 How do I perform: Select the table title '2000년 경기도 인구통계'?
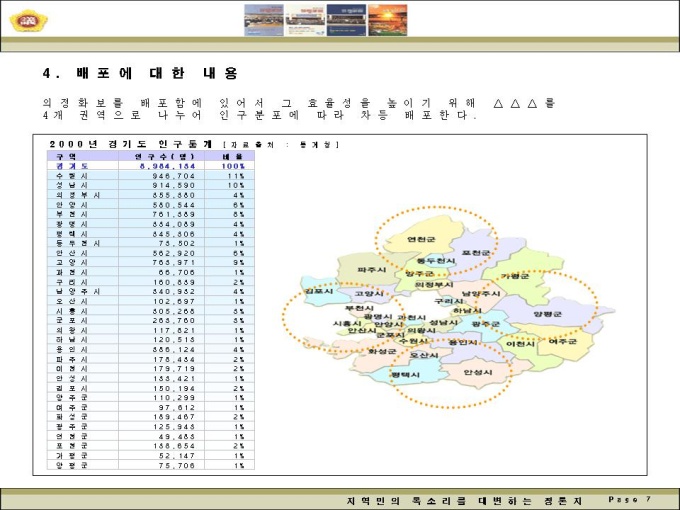tap(131, 144)
